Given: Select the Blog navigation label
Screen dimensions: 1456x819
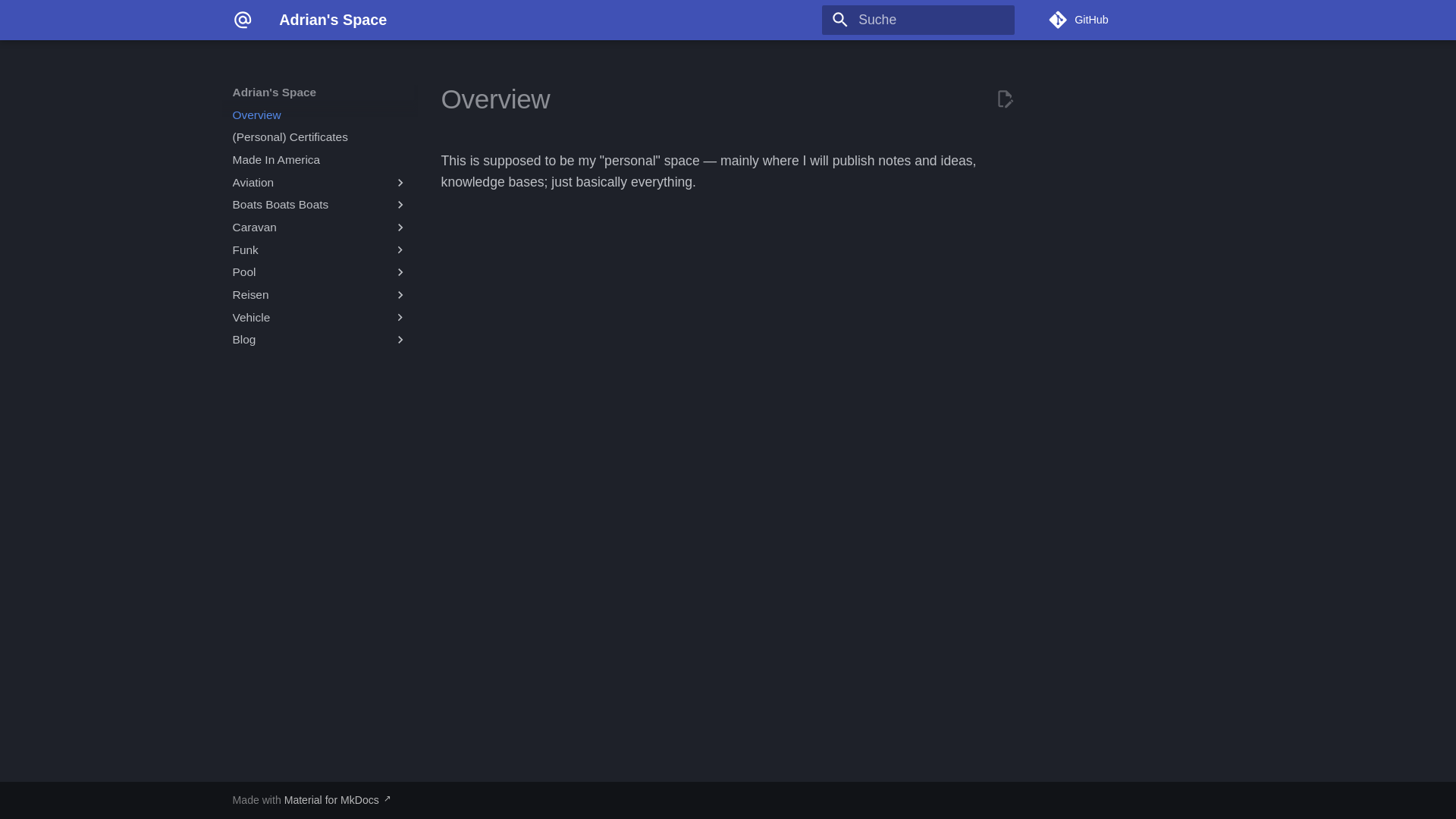Looking at the screenshot, I should (243, 340).
